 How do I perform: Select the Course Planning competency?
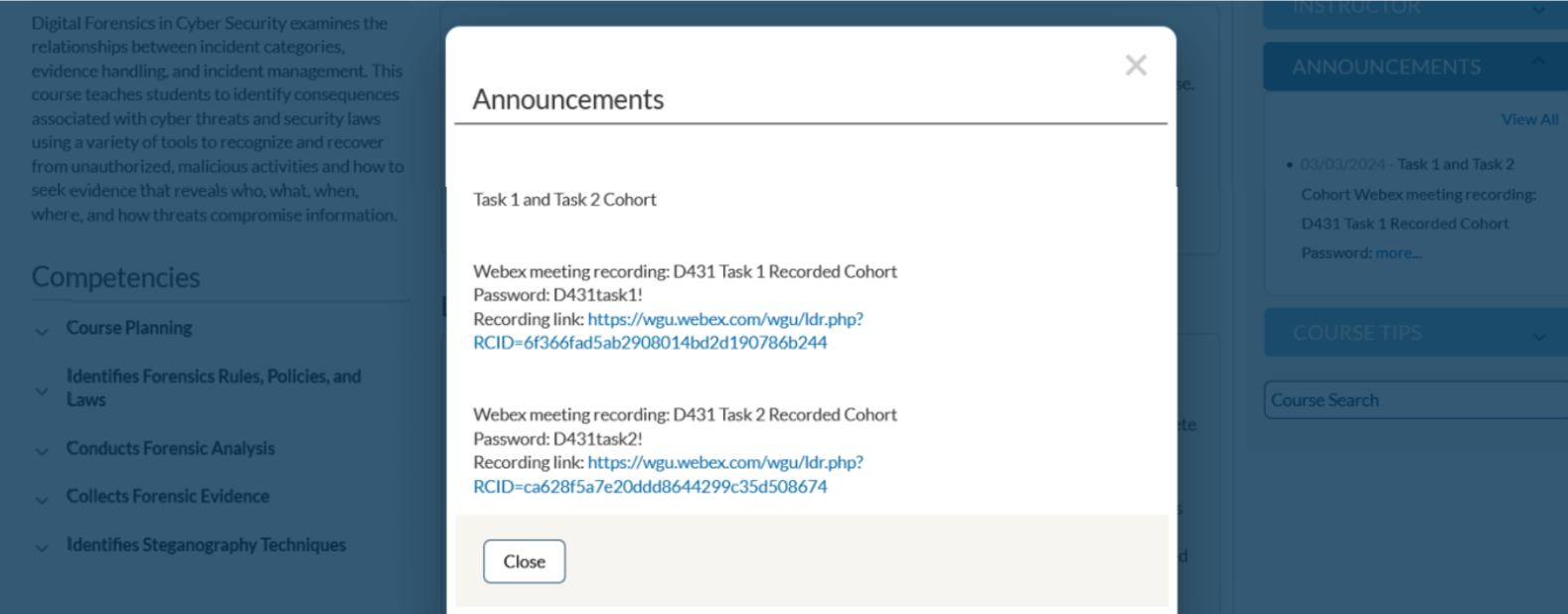[x=129, y=328]
